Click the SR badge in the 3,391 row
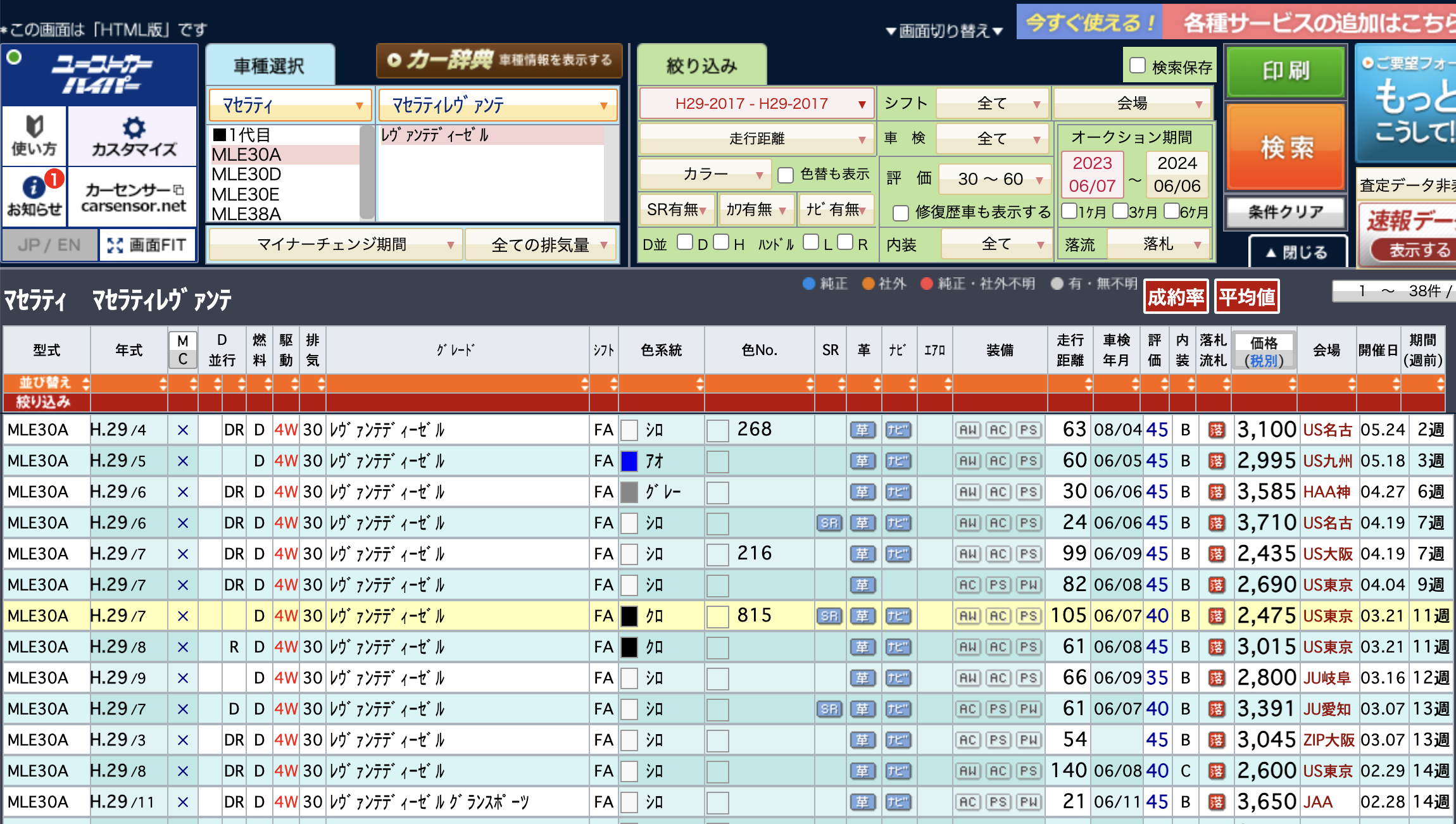Image resolution: width=1456 pixels, height=824 pixels. 829,709
